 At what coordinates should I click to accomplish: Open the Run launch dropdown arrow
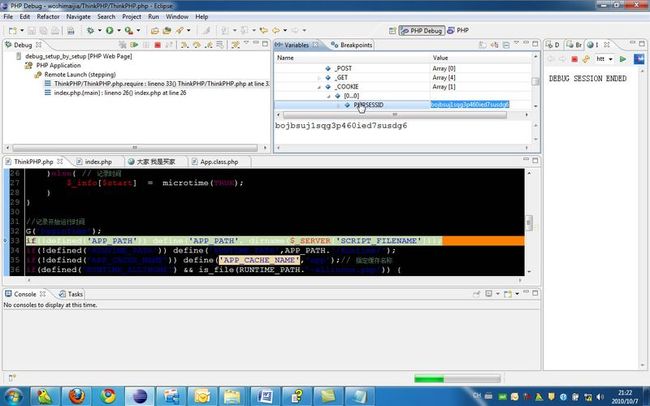click(x=119, y=30)
